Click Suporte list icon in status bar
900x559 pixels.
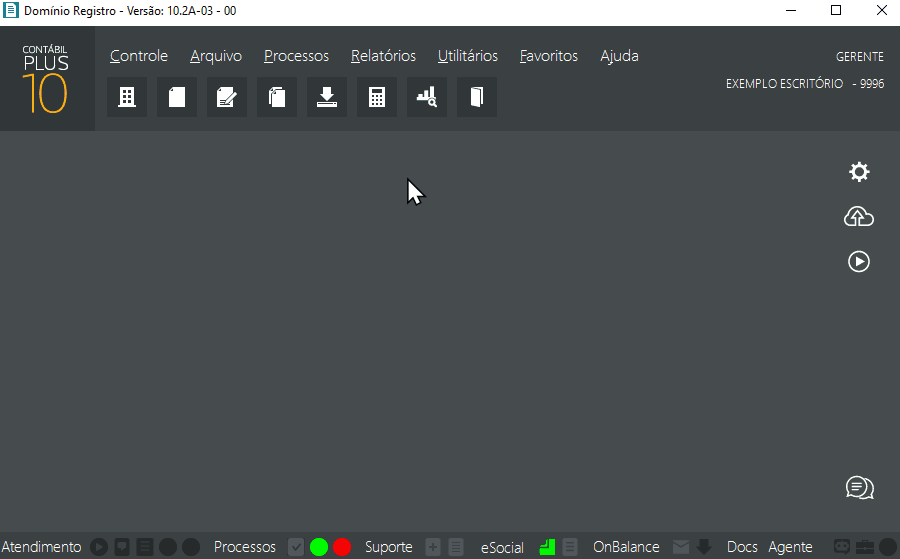pos(456,547)
